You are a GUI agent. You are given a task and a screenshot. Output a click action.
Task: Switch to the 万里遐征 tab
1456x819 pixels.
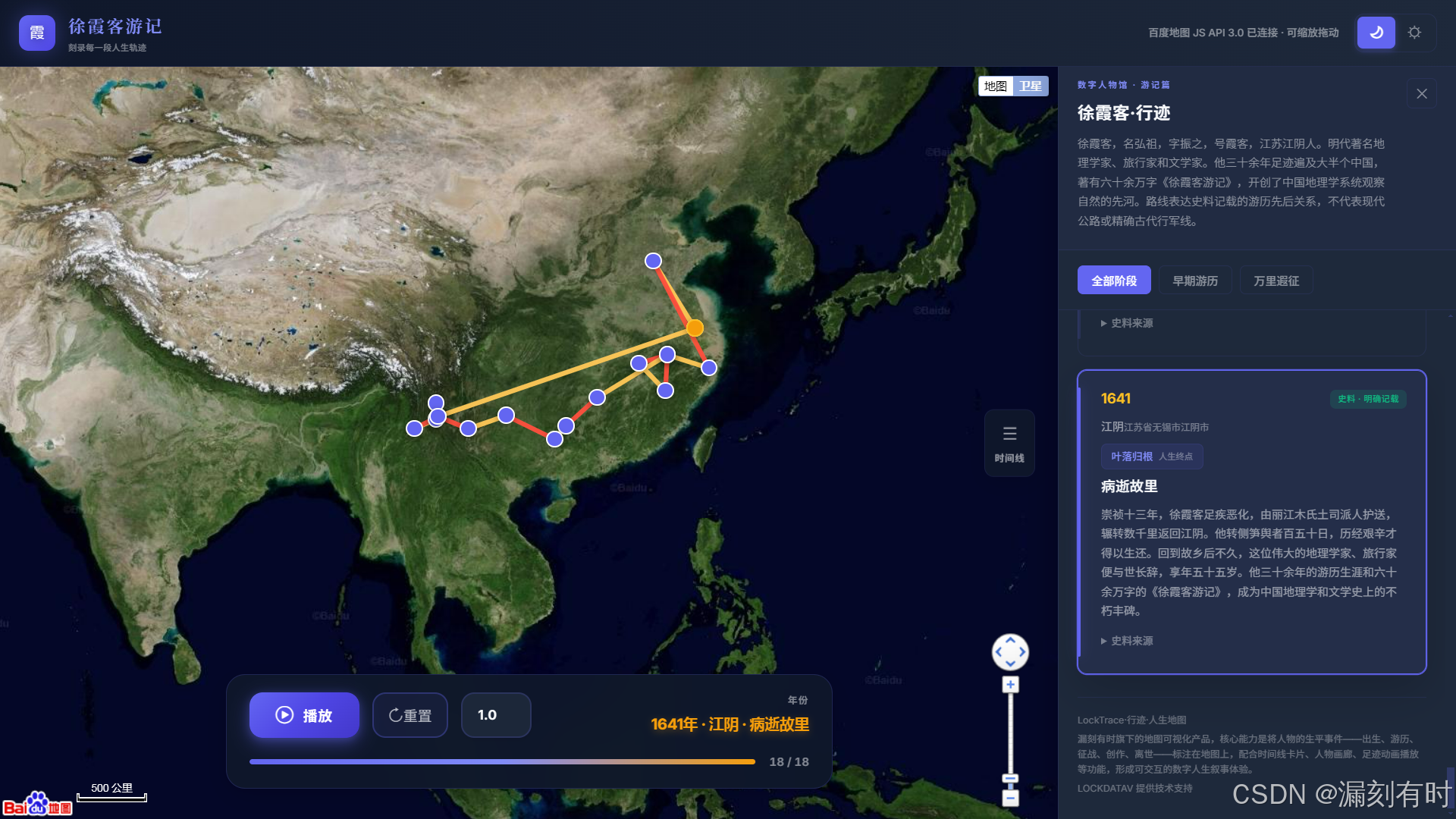1276,280
